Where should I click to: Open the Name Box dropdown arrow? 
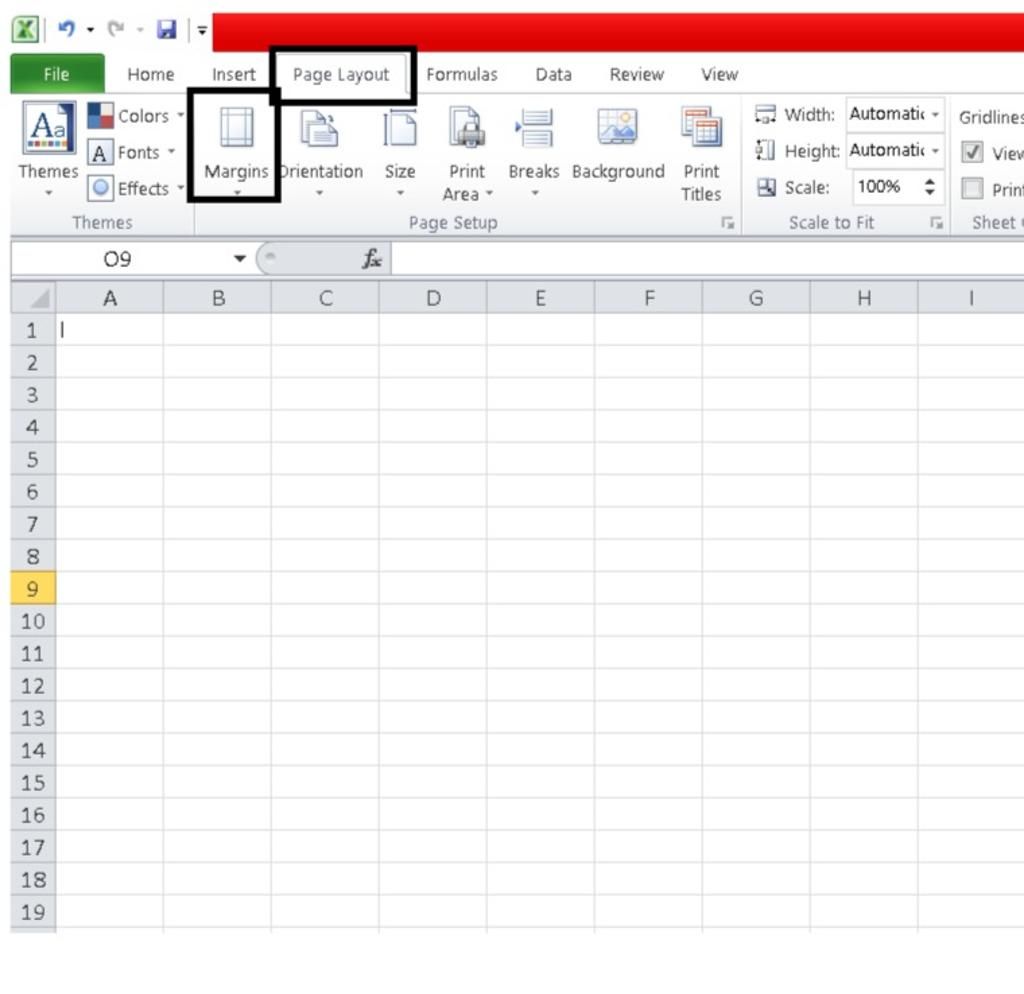(240, 259)
